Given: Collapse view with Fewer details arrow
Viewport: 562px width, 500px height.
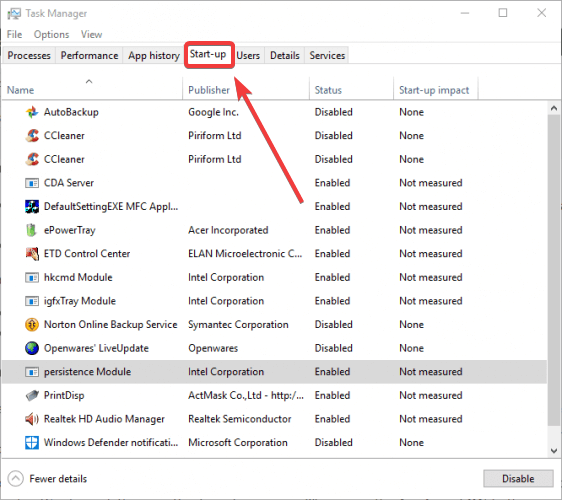Looking at the screenshot, I should (x=15, y=478).
